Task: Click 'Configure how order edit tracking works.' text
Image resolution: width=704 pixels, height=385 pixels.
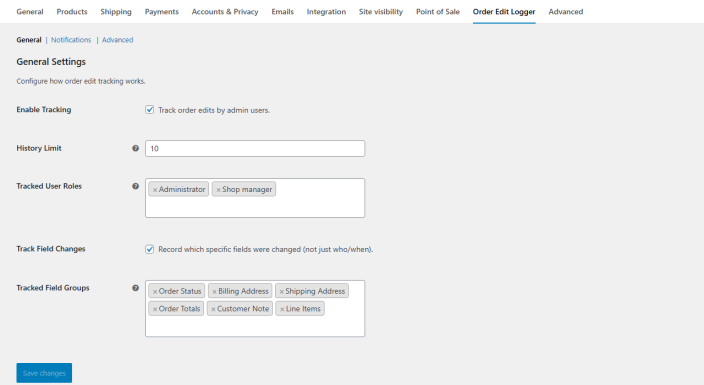Action: 81,81
